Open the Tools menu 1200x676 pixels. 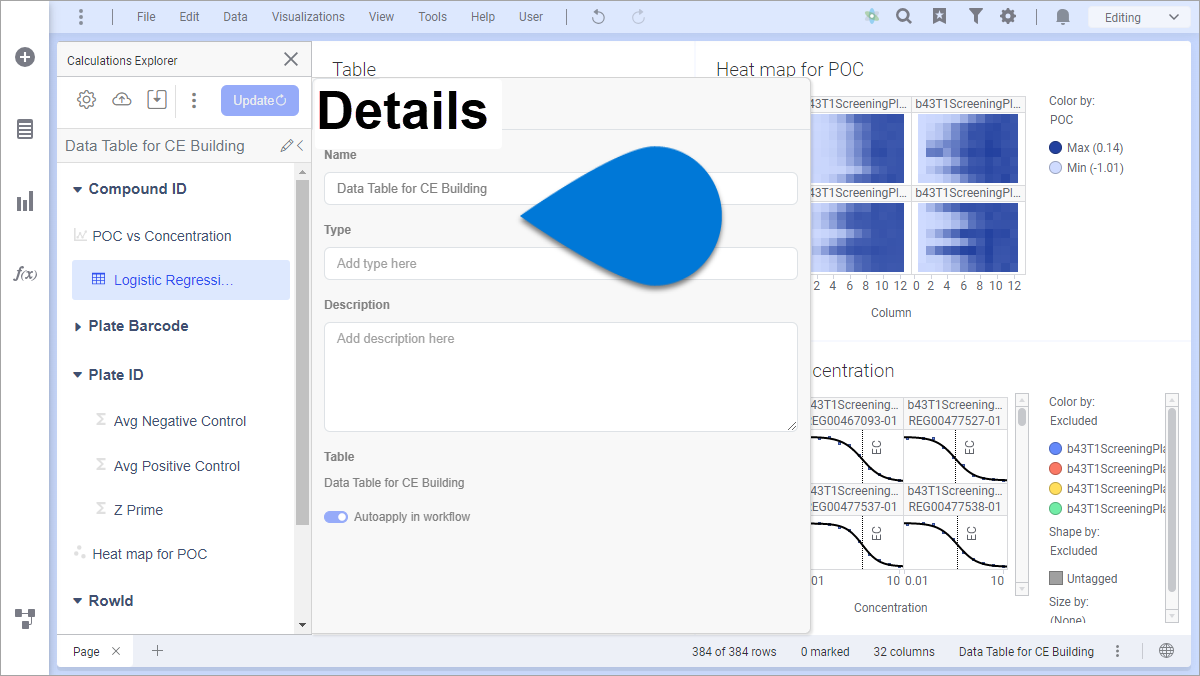click(432, 17)
